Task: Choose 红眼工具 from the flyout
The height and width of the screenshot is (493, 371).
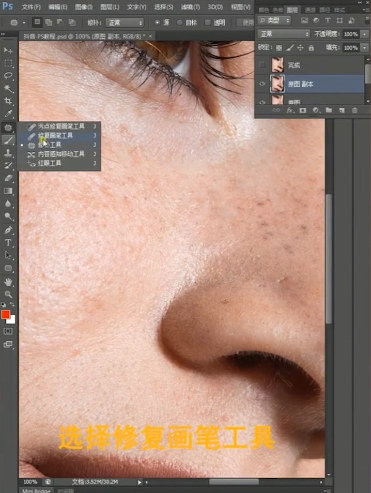Action: [x=59, y=163]
